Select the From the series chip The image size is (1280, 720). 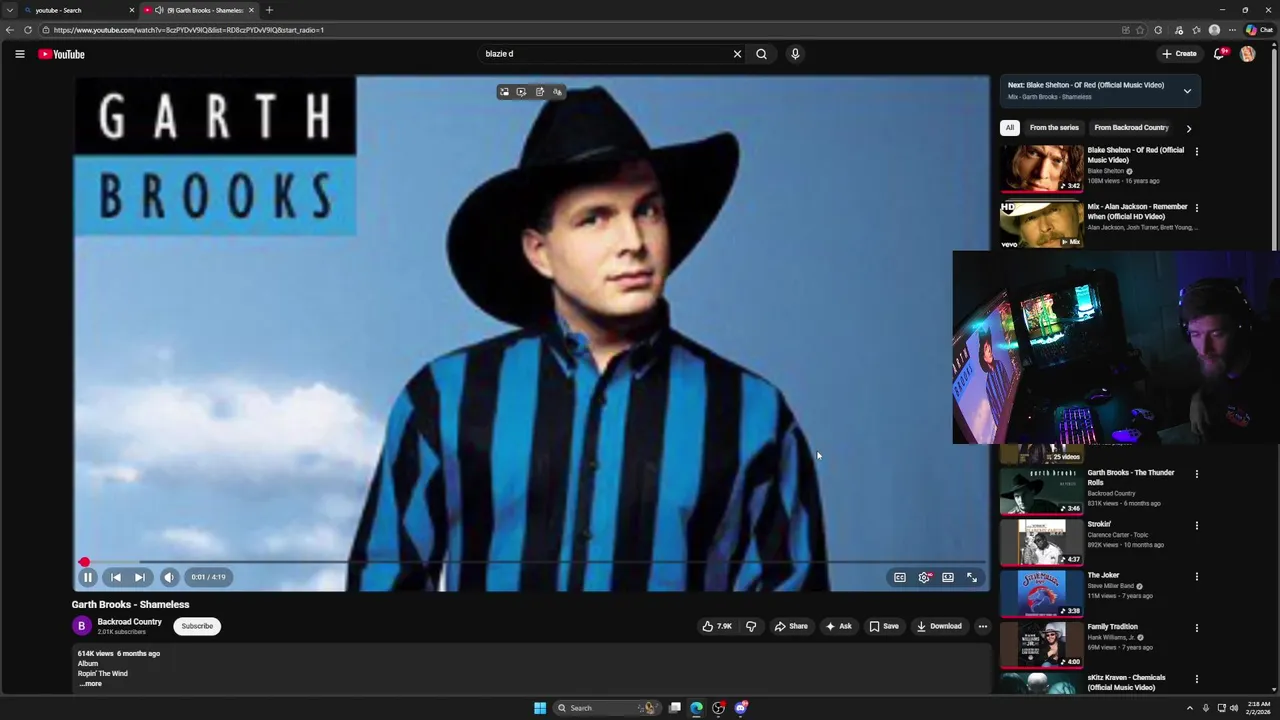1054,128
